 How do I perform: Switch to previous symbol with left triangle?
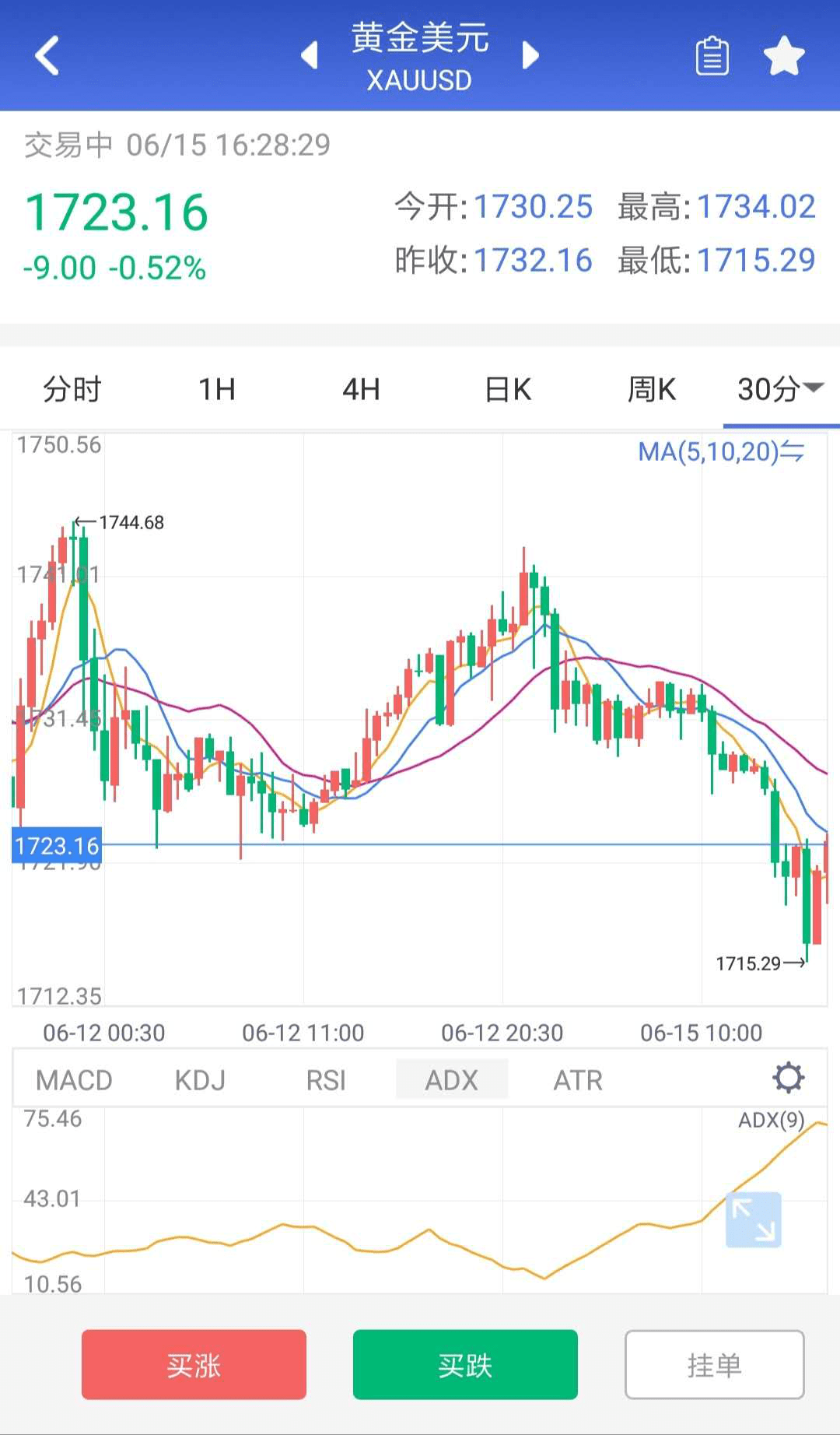pyautogui.click(x=310, y=55)
